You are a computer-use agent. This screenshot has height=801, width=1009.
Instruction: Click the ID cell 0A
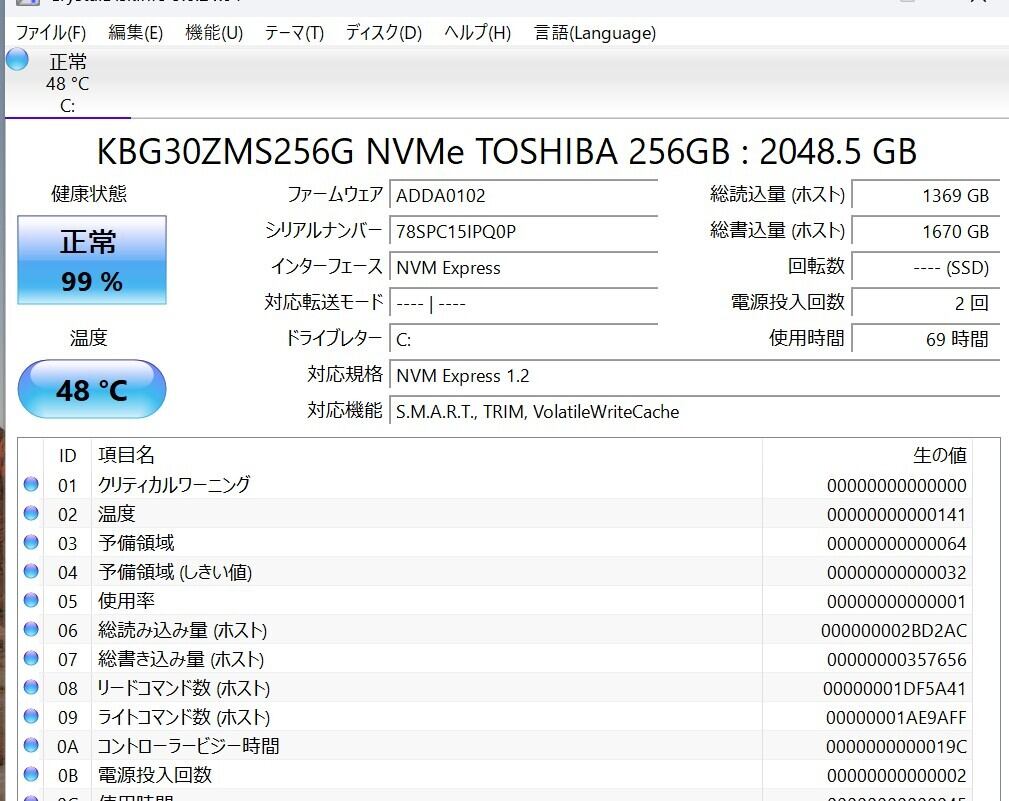[x=68, y=746]
